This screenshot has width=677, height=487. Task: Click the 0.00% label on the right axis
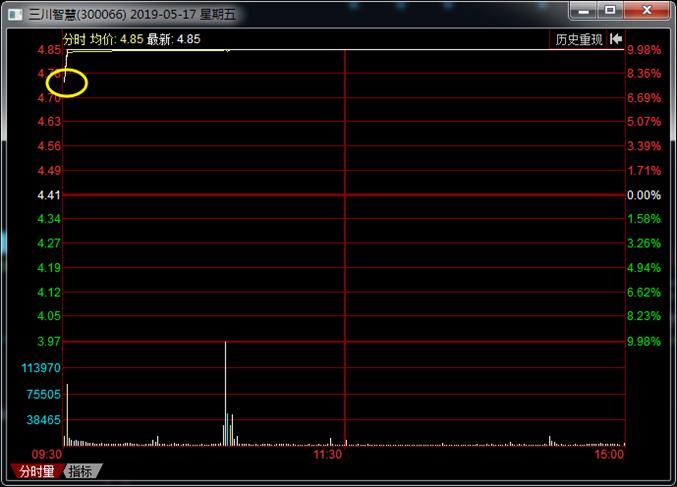[642, 195]
